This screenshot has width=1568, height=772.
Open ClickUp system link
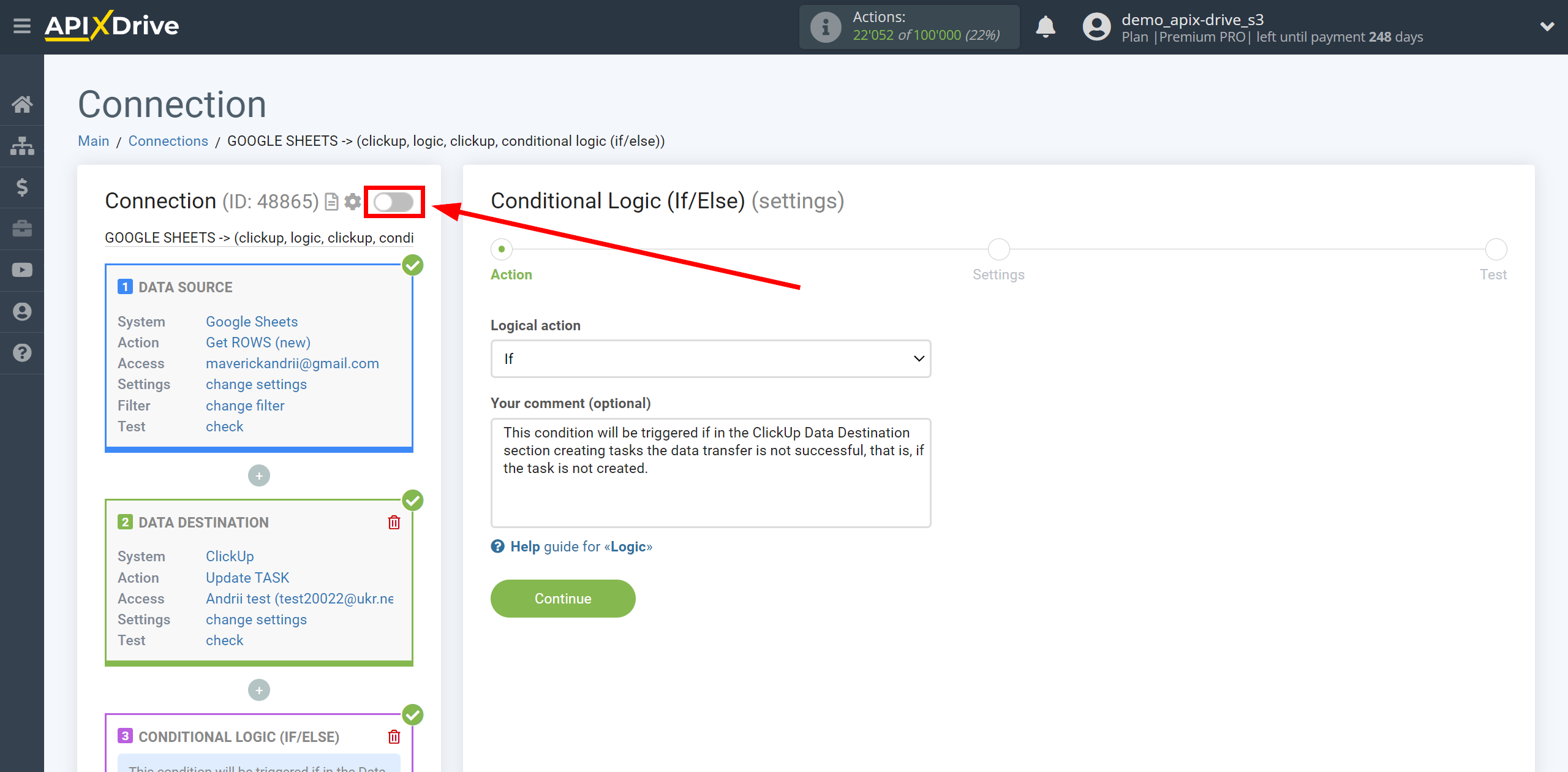click(x=230, y=556)
